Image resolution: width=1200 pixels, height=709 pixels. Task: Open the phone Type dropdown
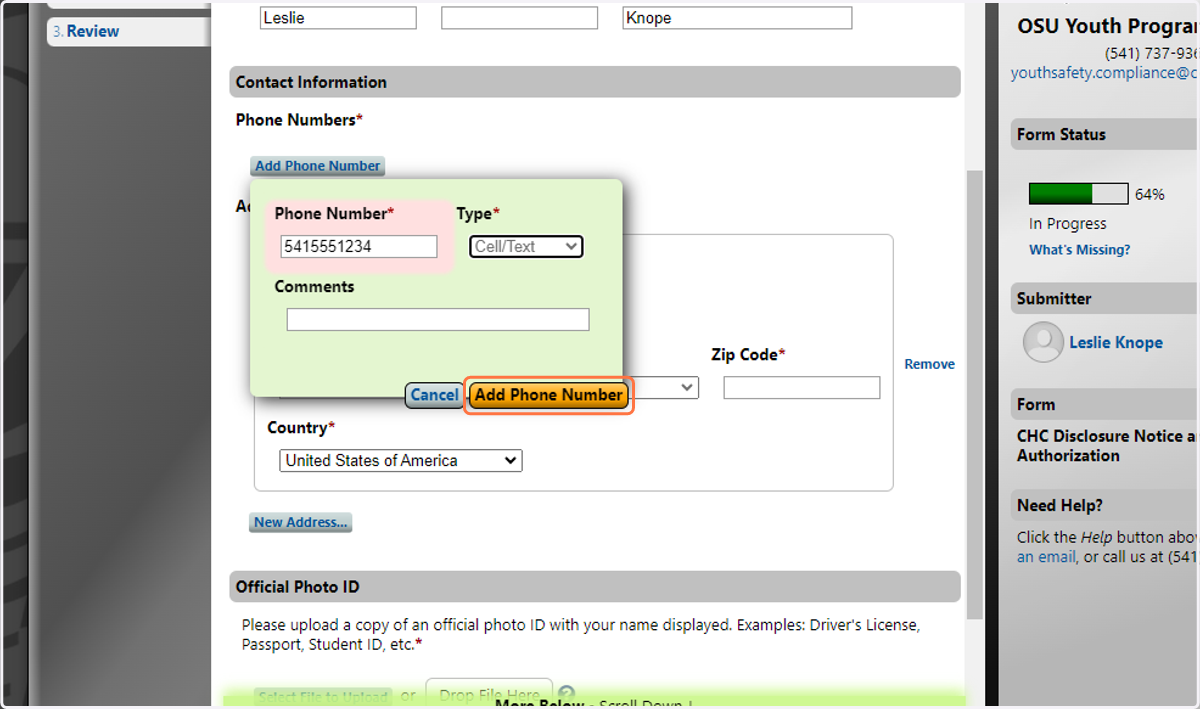[526, 246]
